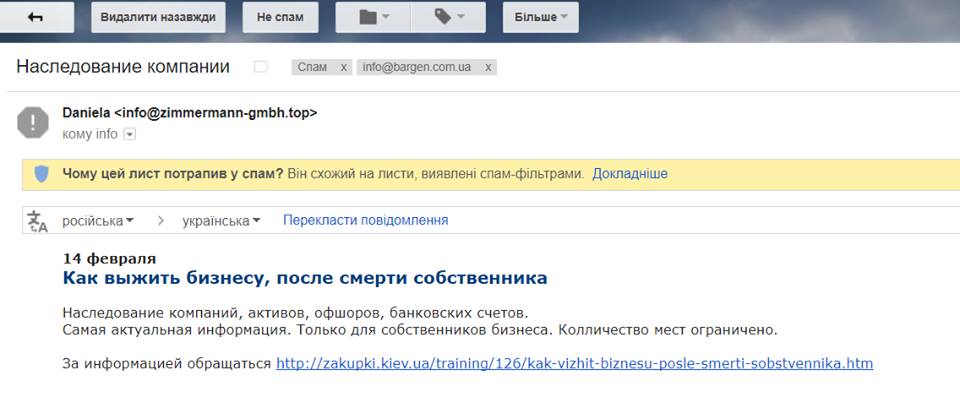Image resolution: width=960 pixels, height=408 pixels.
Task: Click the translate icon
Action: point(37,221)
